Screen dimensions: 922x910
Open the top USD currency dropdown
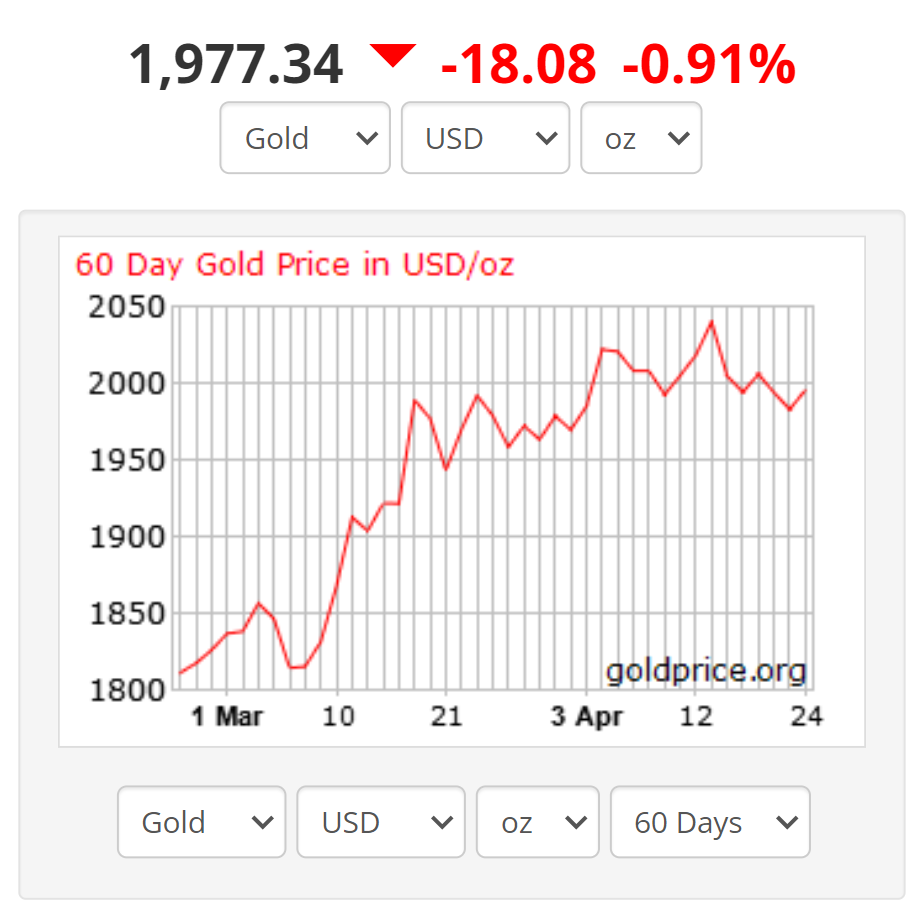click(x=485, y=138)
